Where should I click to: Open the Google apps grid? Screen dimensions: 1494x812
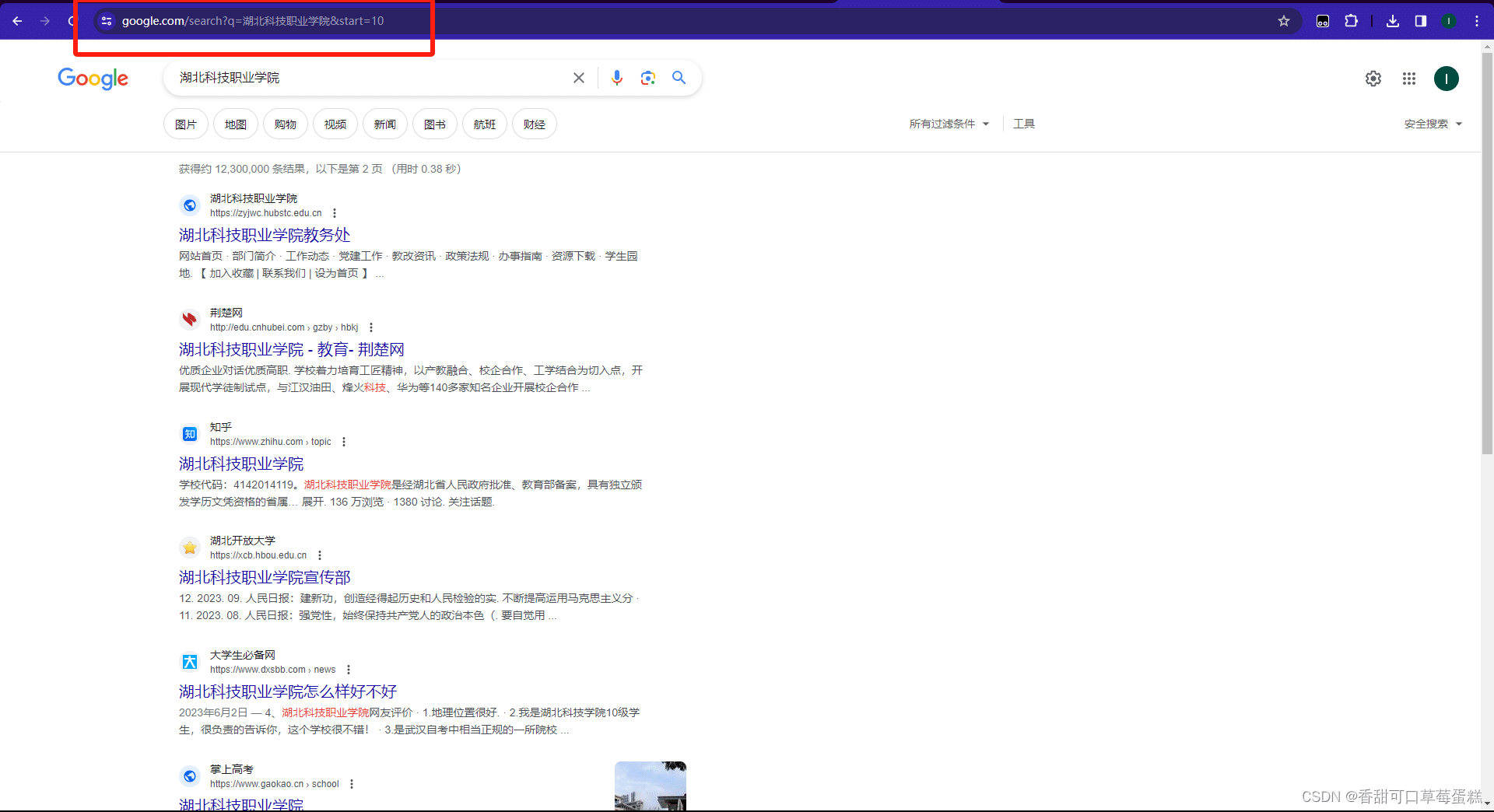[1409, 79]
